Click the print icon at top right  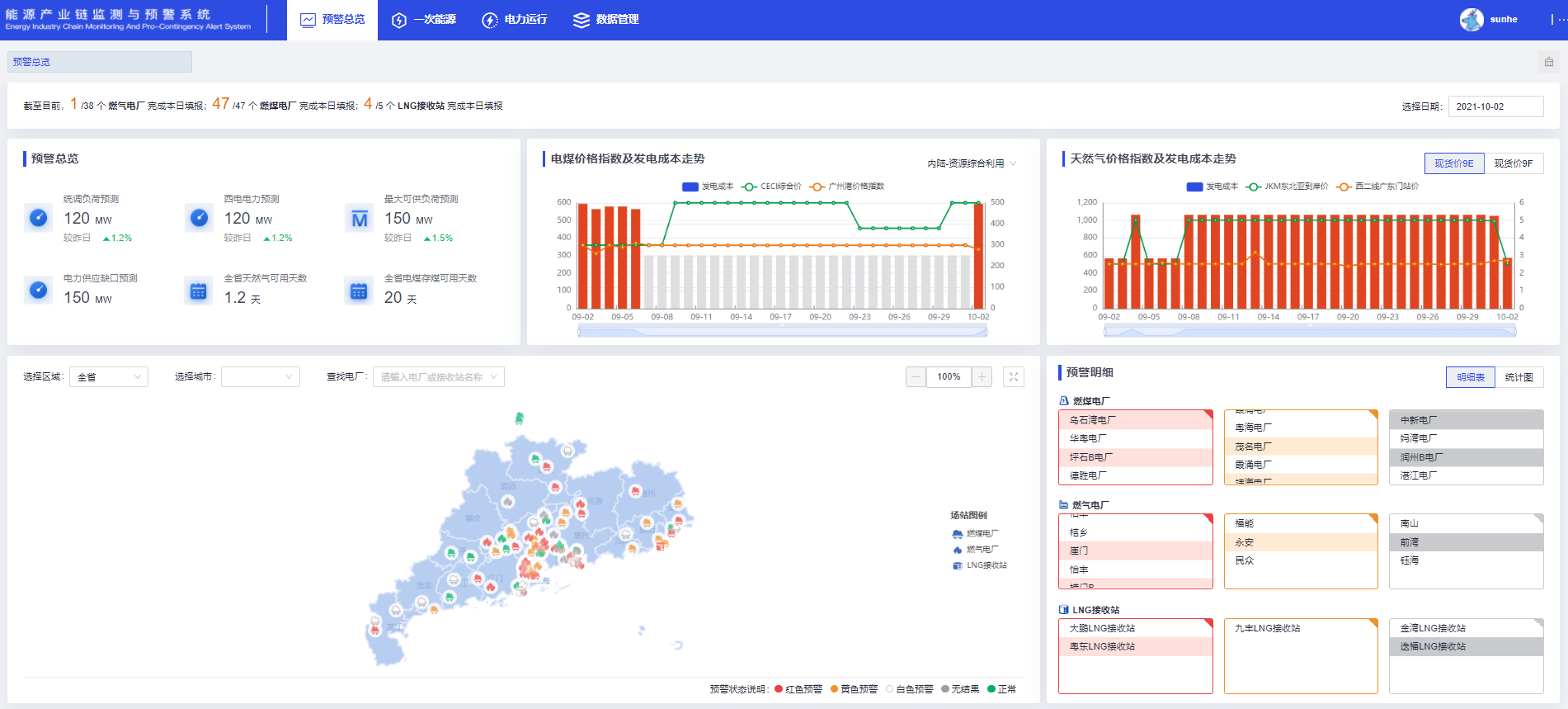[x=1548, y=62]
